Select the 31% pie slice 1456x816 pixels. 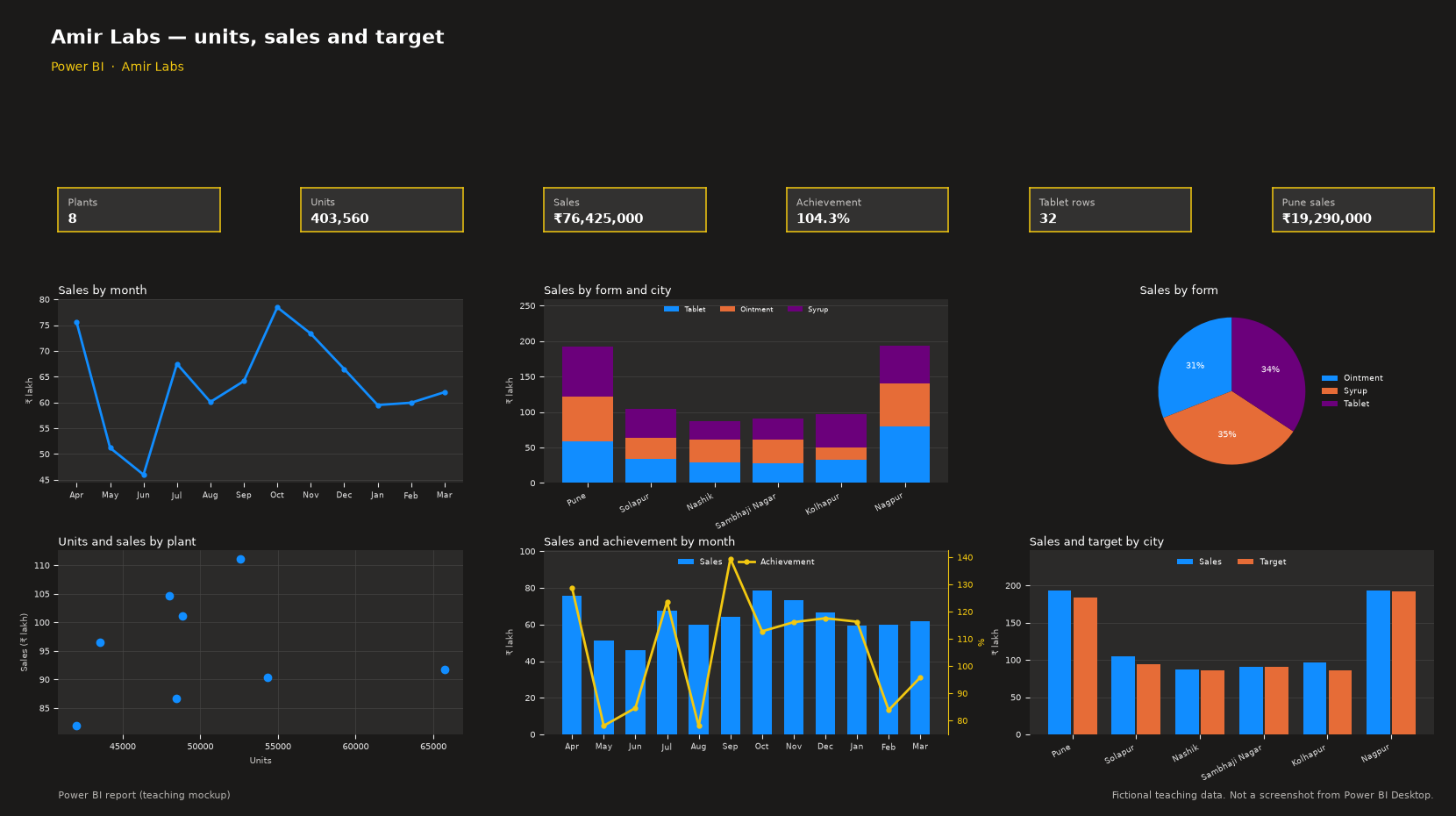tap(1195, 366)
